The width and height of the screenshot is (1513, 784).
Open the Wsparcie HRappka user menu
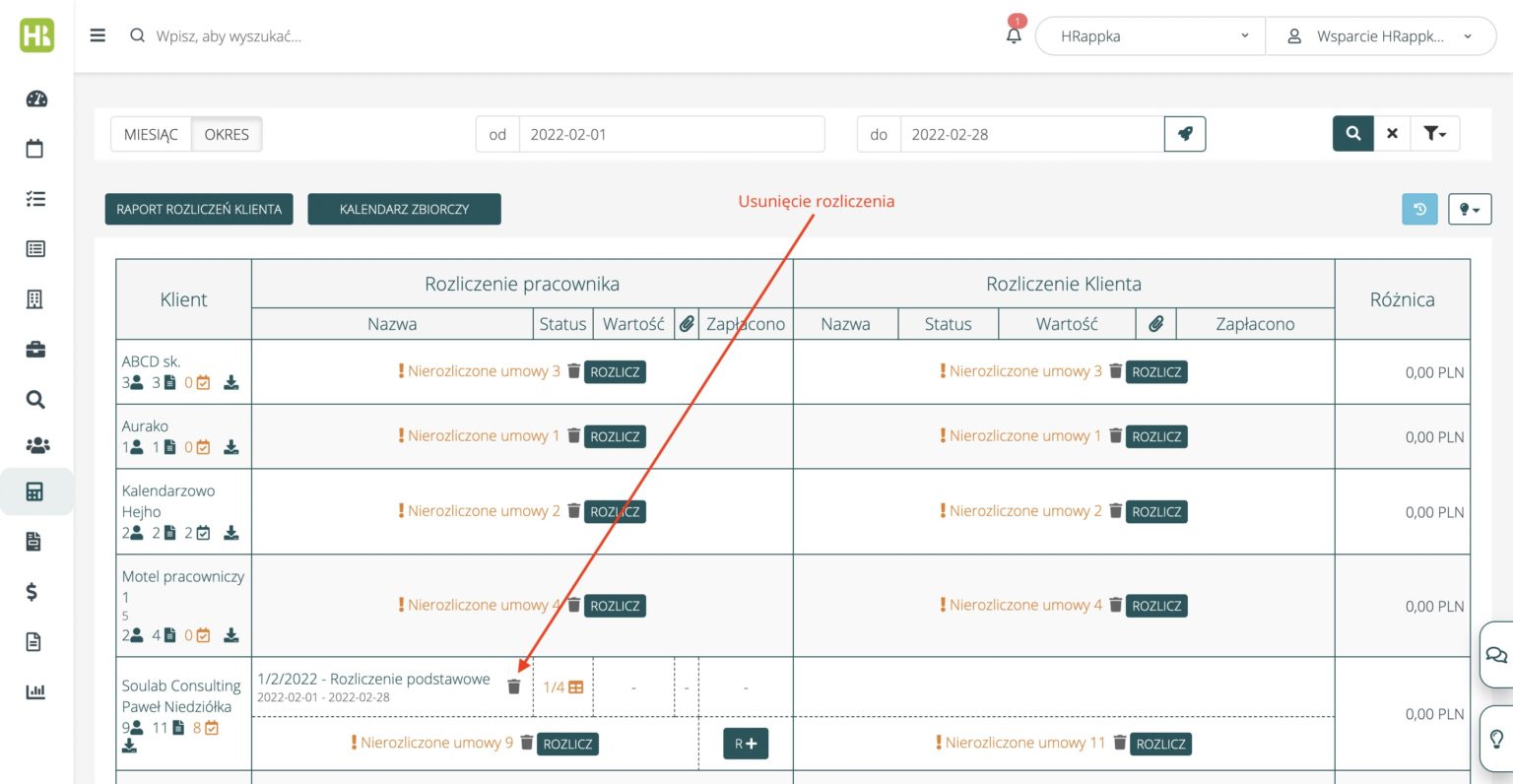click(x=1380, y=36)
